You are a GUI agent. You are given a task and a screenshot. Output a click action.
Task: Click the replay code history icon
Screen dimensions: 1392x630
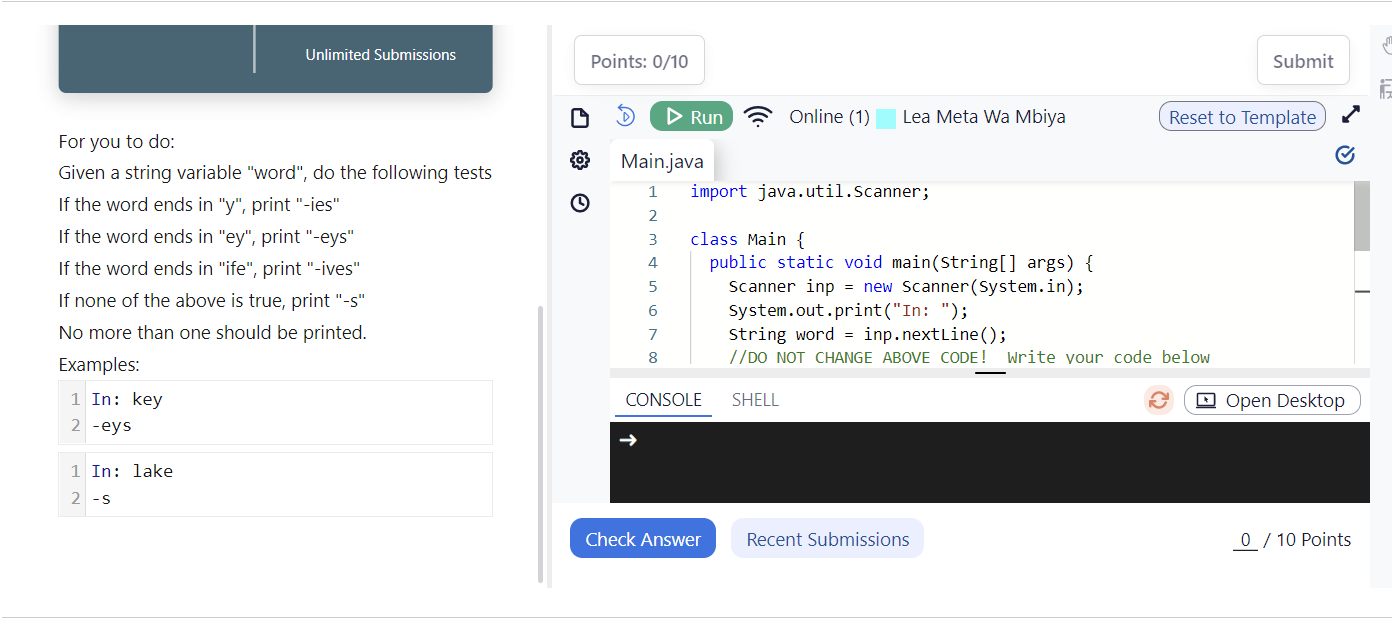coord(625,116)
